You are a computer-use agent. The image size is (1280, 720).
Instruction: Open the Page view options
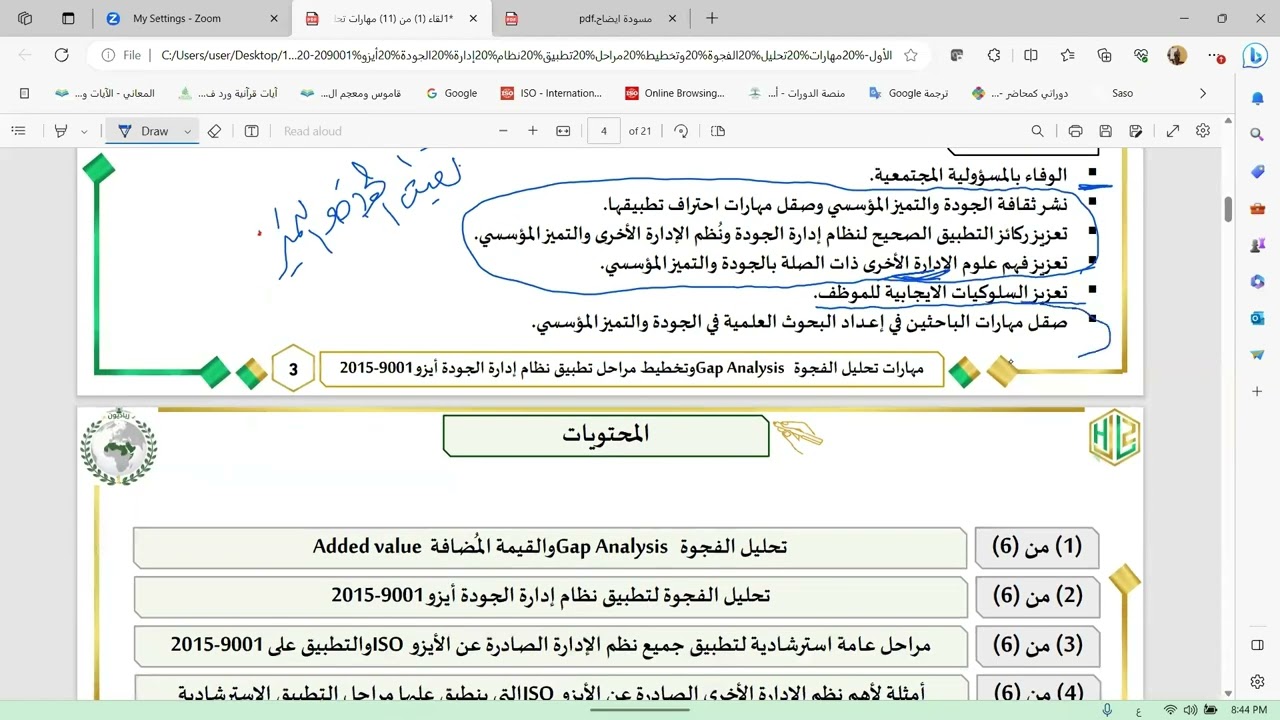[x=718, y=131]
